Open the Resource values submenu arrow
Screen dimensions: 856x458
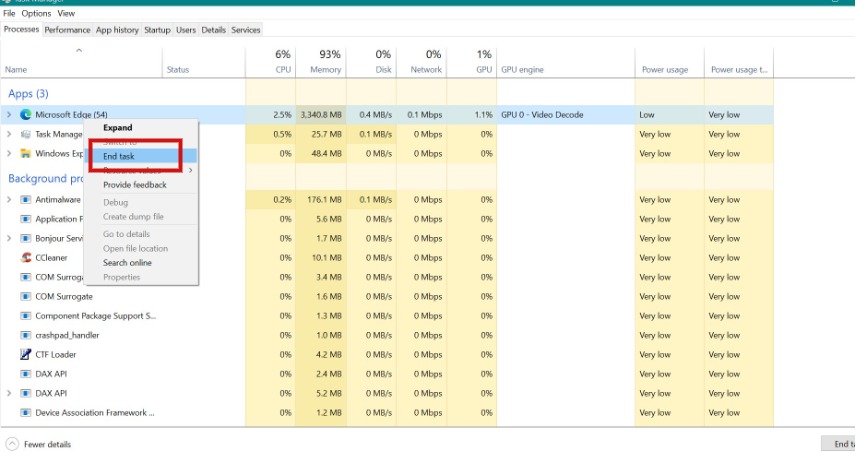pos(191,170)
